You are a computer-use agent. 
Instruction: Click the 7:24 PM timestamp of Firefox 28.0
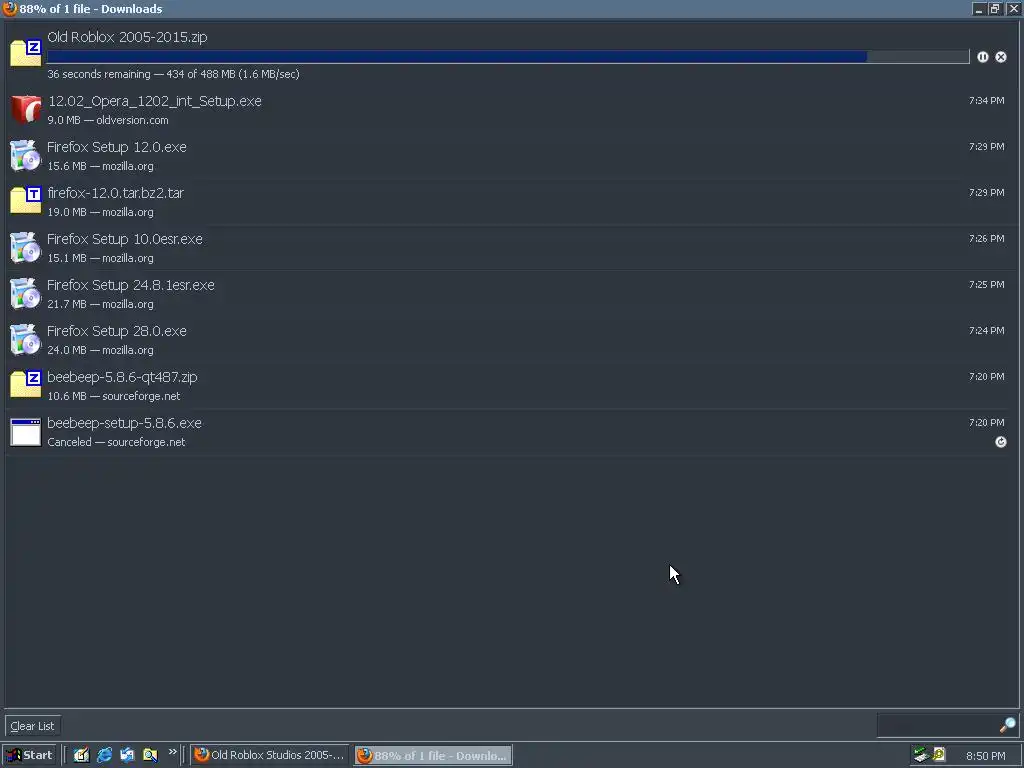(x=987, y=330)
